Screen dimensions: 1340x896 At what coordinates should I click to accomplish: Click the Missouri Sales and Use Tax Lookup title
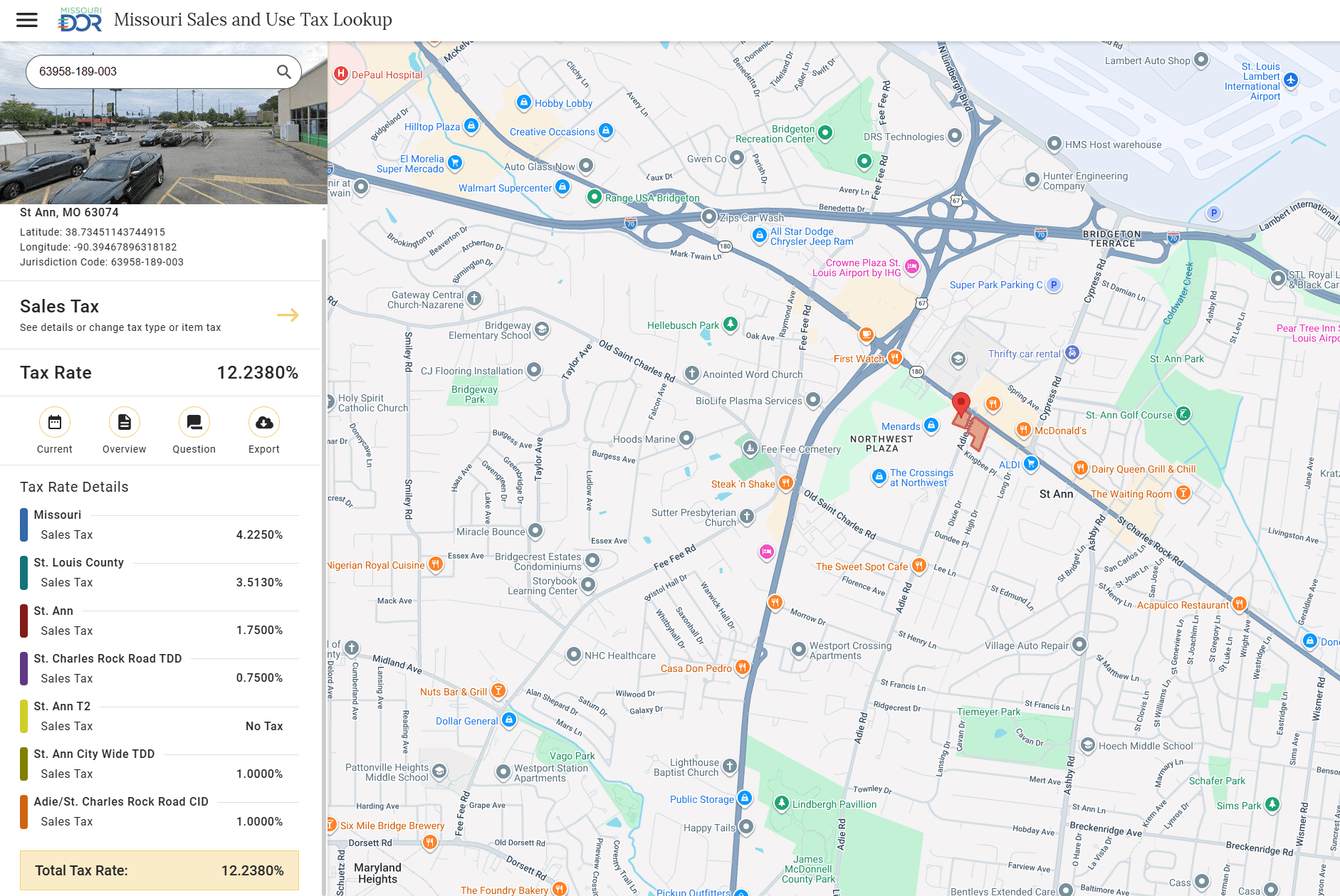pos(253,20)
